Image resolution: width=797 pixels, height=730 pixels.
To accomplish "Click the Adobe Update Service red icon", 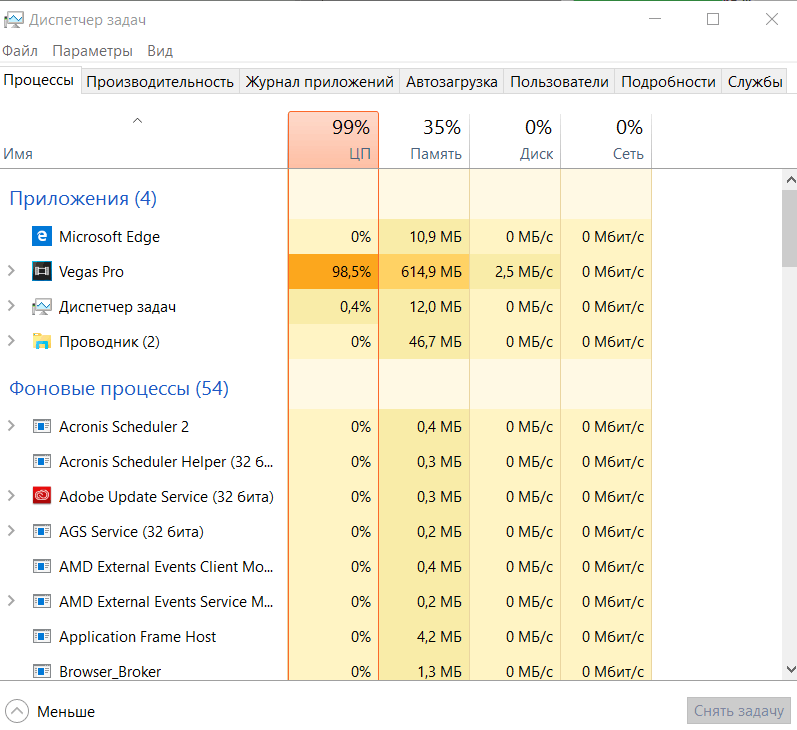I will pyautogui.click(x=42, y=496).
